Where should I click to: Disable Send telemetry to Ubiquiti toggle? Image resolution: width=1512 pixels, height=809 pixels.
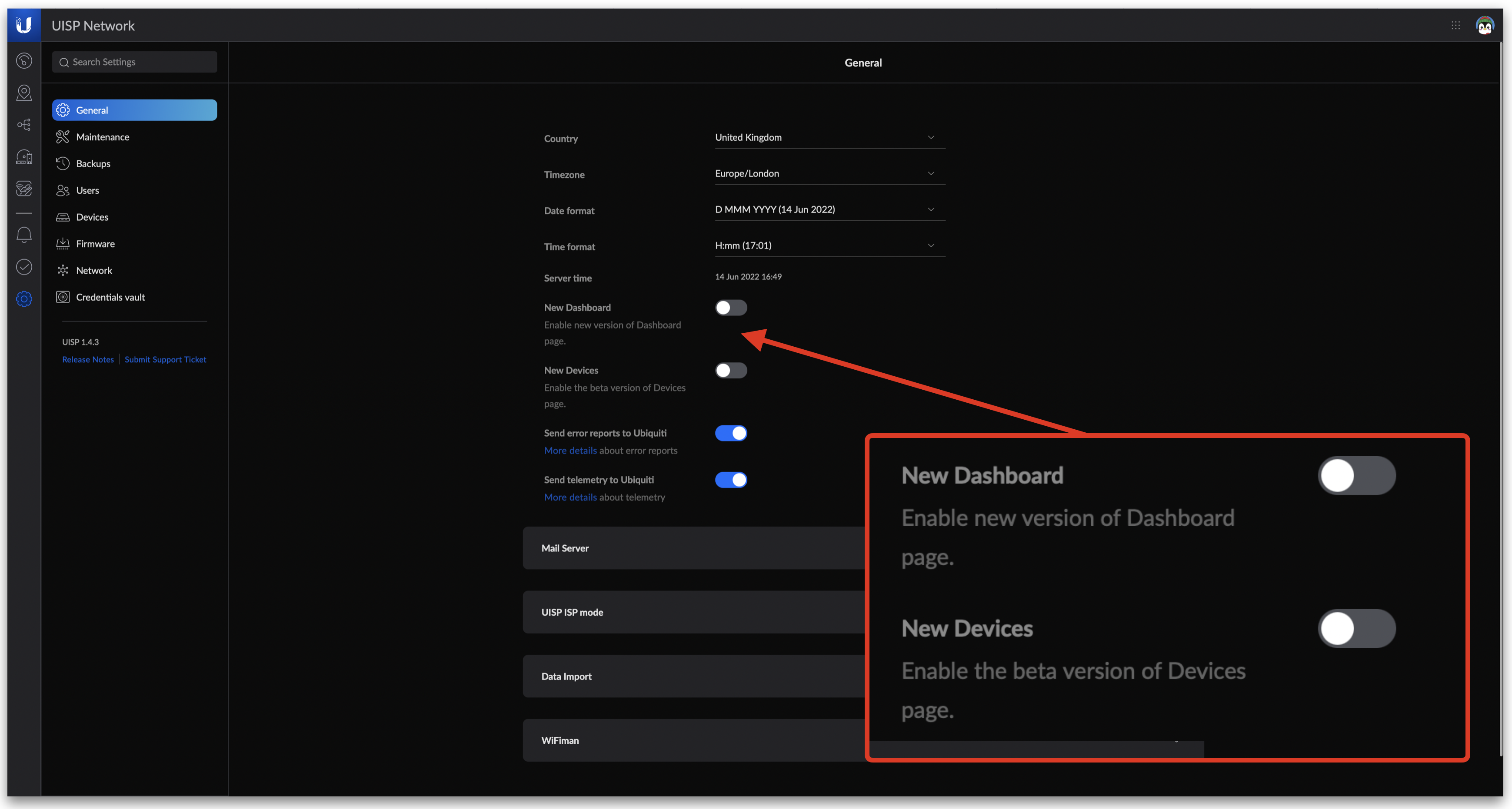731,479
